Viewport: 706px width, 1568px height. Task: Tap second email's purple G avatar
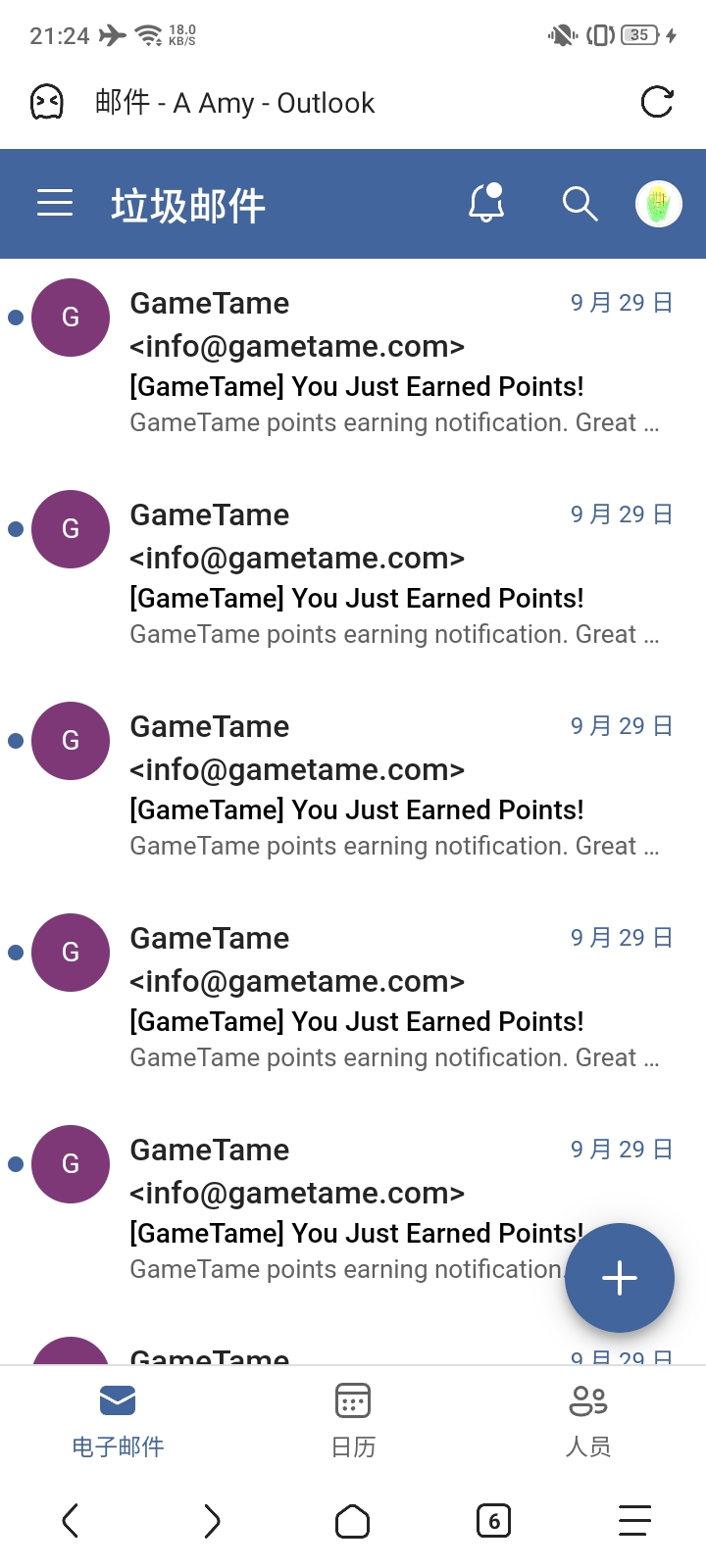click(x=71, y=529)
